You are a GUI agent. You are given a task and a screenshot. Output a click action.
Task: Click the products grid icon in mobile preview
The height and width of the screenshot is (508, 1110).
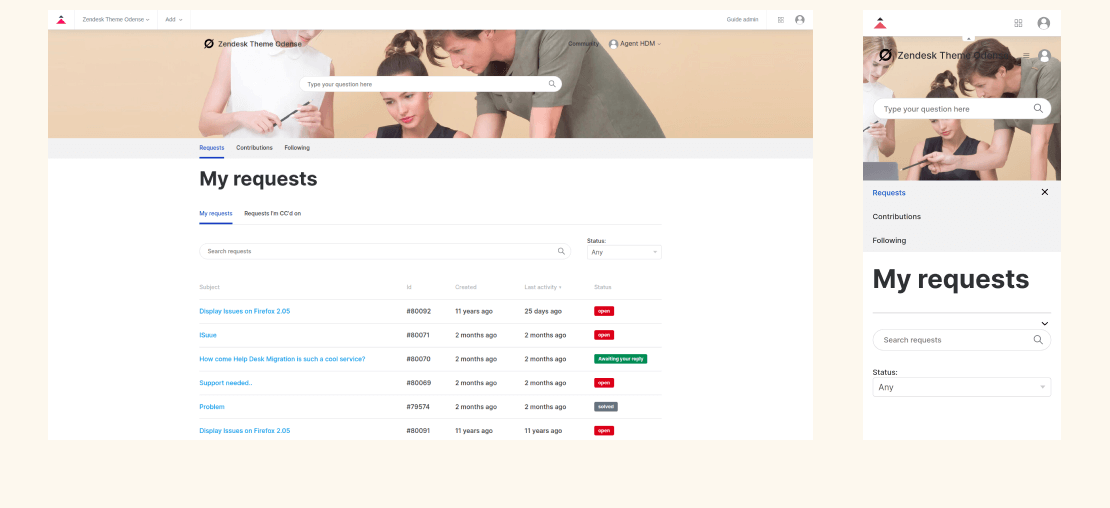(x=1018, y=23)
